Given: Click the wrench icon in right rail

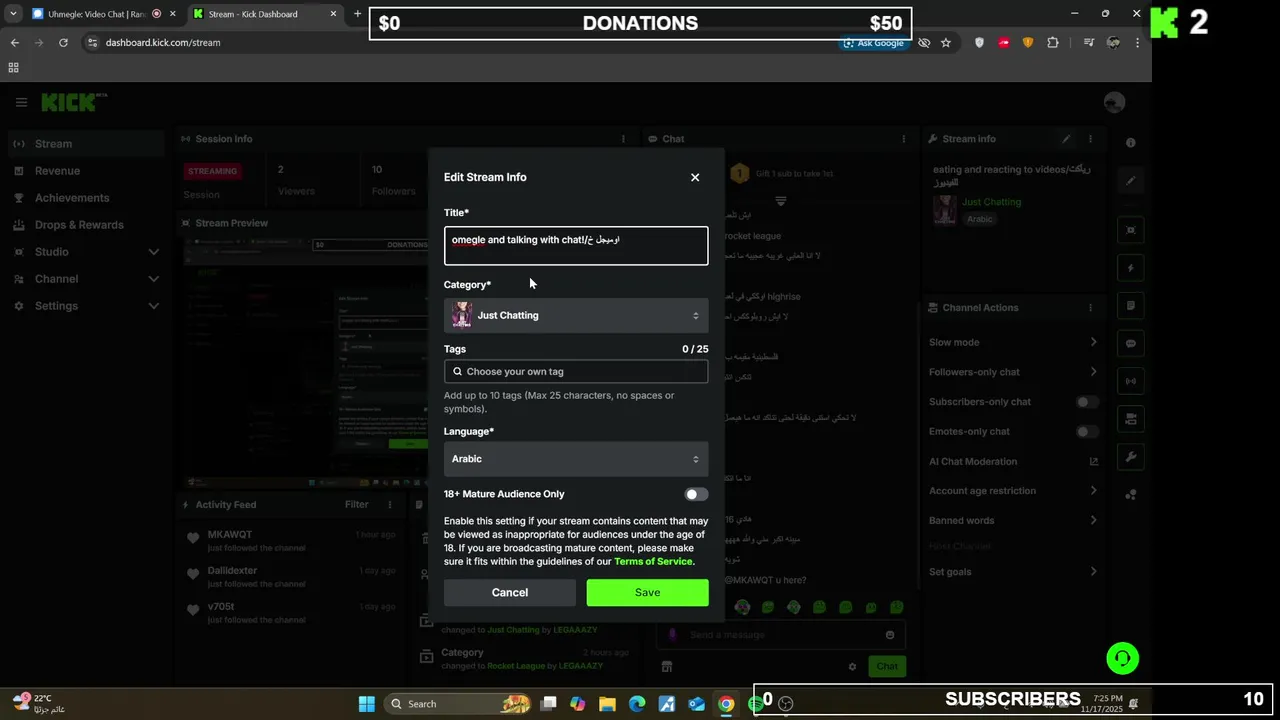Looking at the screenshot, I should [x=1131, y=456].
